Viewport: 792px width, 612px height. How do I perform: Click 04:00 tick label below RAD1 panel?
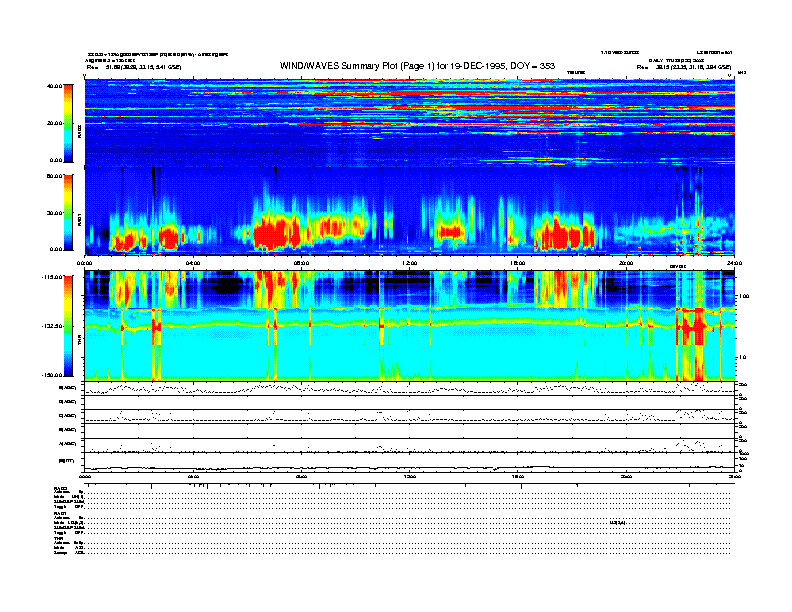193,263
